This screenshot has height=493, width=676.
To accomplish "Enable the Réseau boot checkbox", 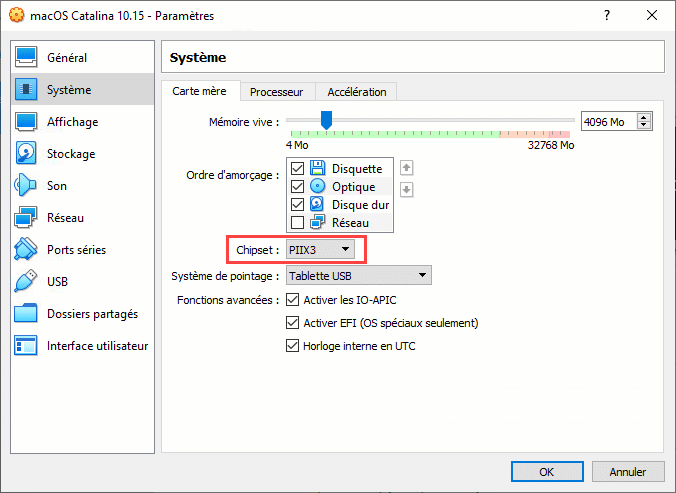I will [297, 222].
